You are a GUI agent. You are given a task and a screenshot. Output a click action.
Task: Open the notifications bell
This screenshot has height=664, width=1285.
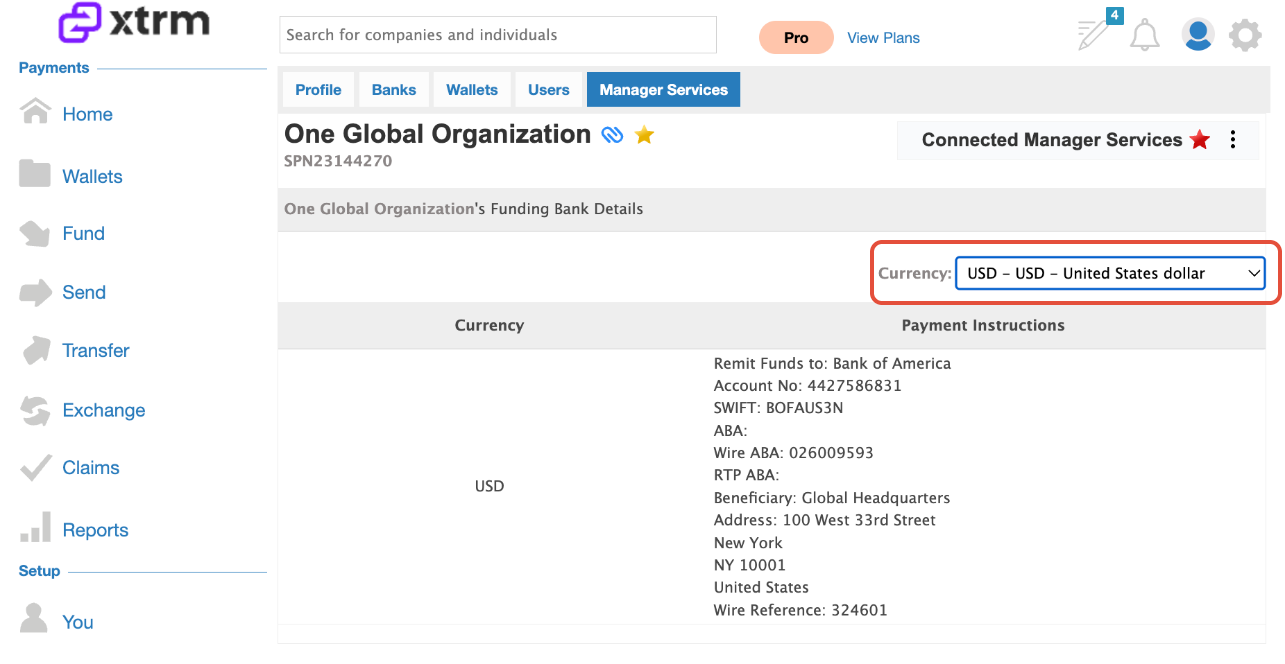(x=1145, y=36)
